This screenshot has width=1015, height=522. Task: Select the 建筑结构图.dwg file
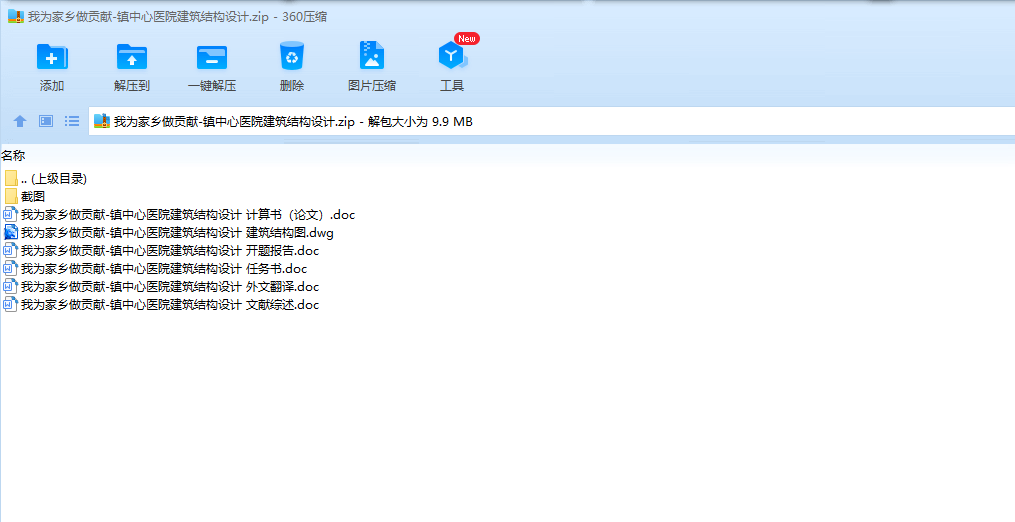(169, 233)
